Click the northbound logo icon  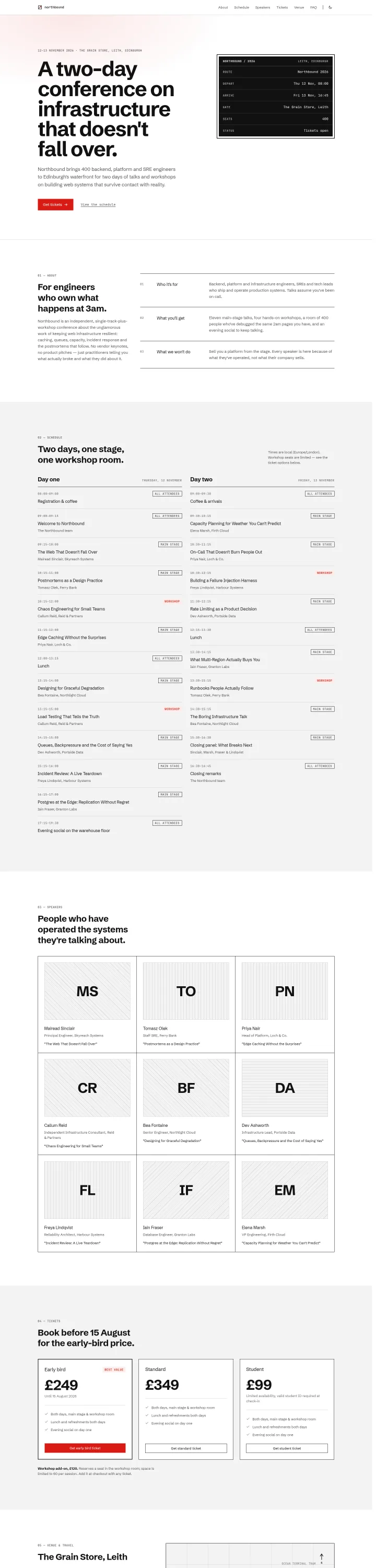coord(40,7)
